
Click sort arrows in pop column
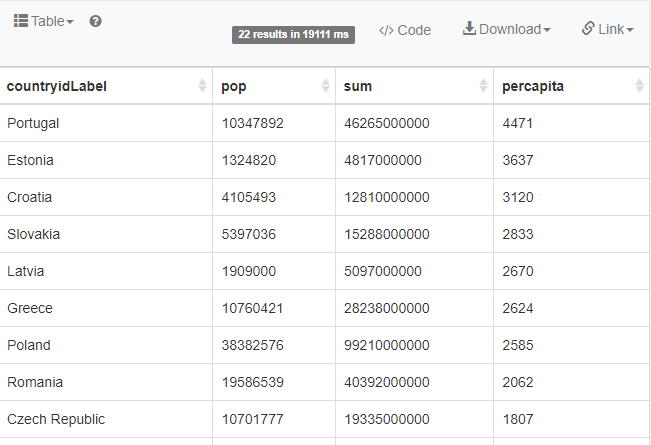(325, 87)
